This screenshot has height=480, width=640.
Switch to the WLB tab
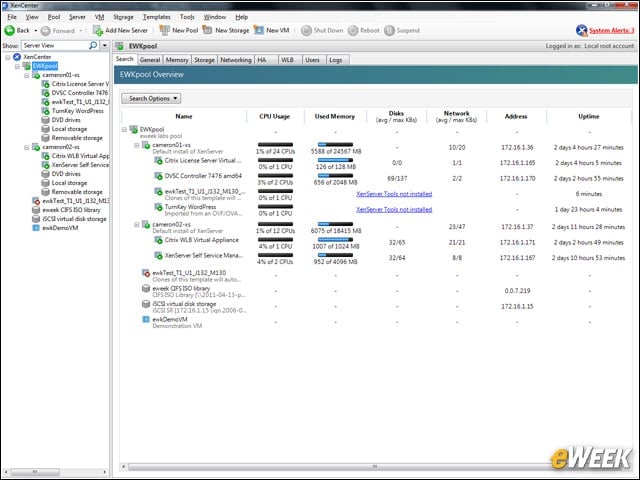point(287,60)
